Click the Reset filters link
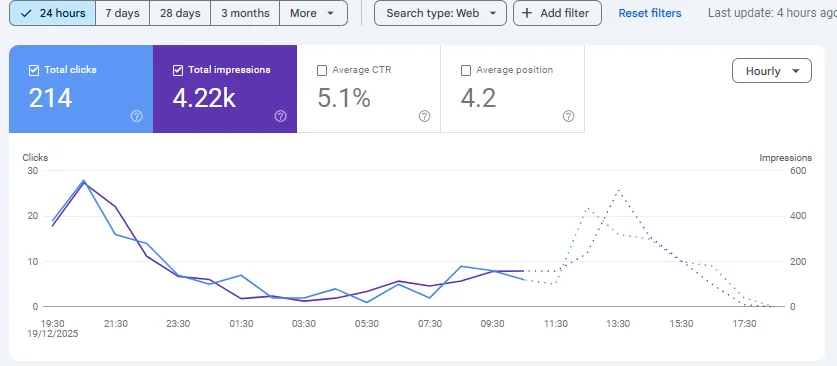Image resolution: width=837 pixels, height=366 pixels. 650,13
